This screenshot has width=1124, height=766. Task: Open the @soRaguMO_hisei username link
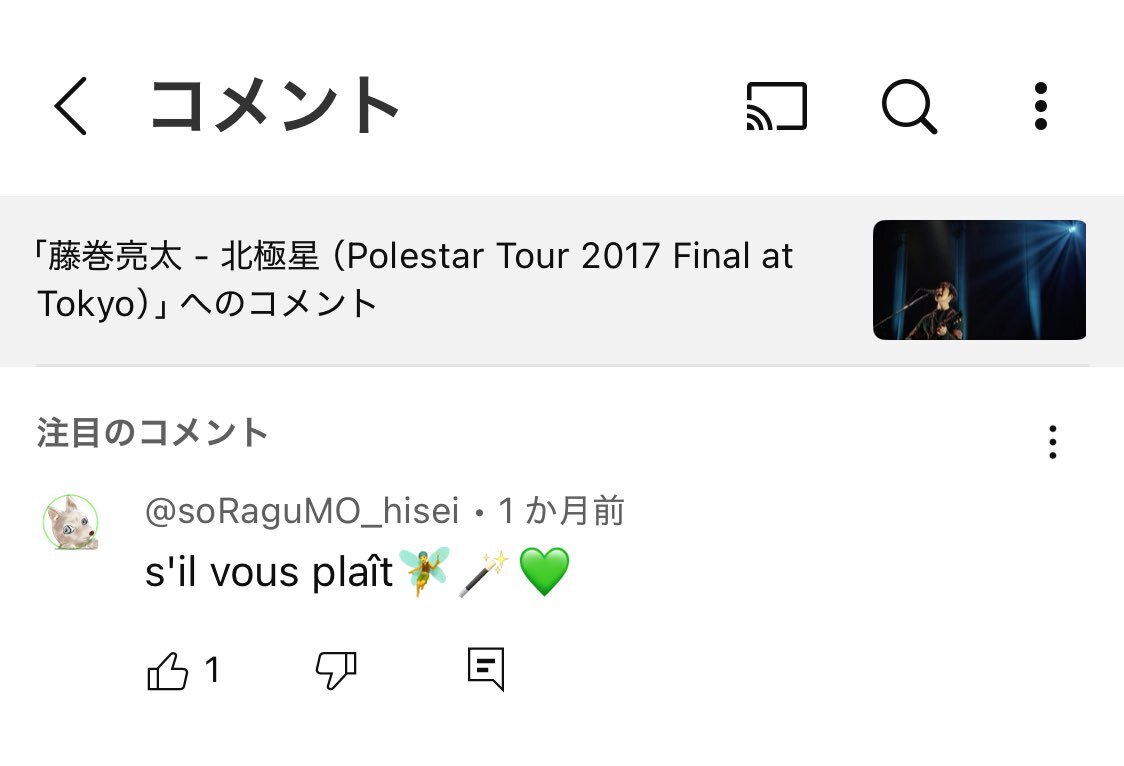point(302,512)
